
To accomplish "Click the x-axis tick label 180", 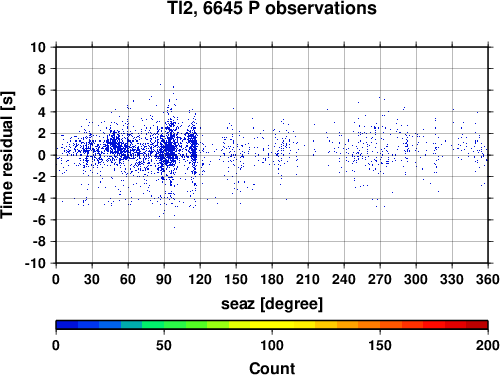I will (272, 279).
